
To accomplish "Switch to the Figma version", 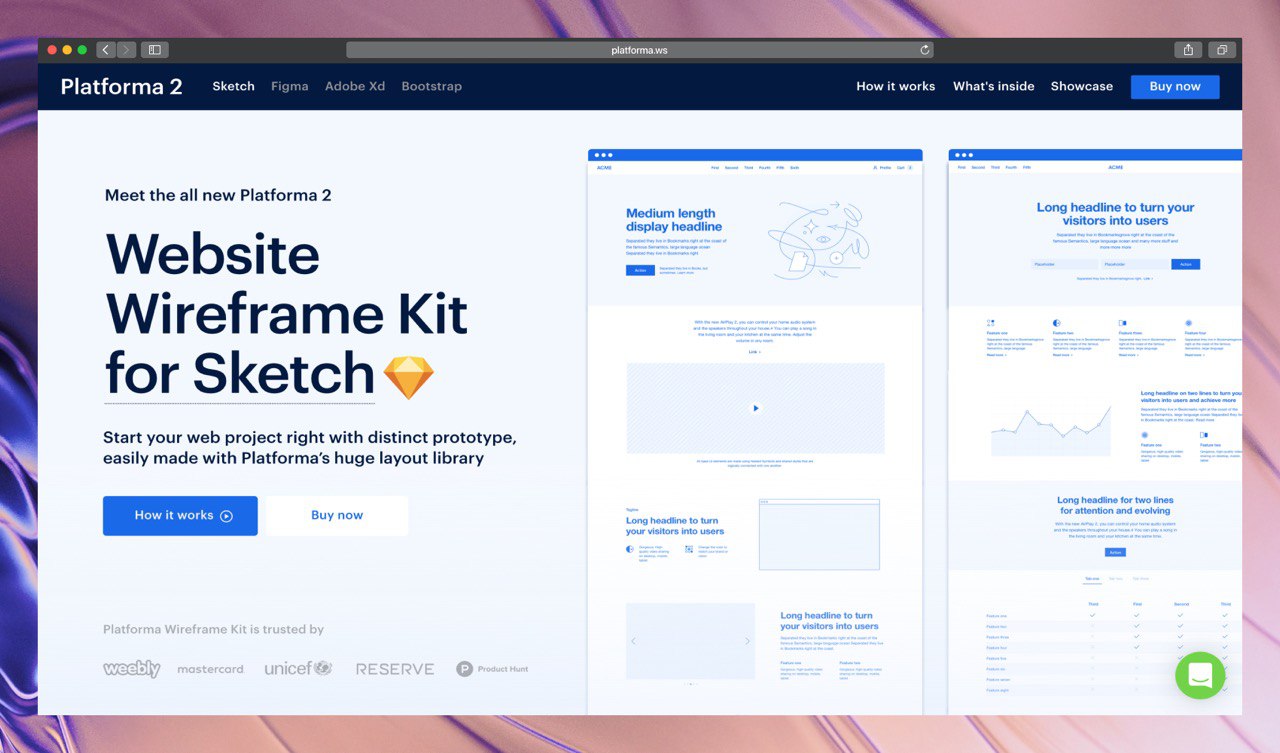I will [289, 86].
